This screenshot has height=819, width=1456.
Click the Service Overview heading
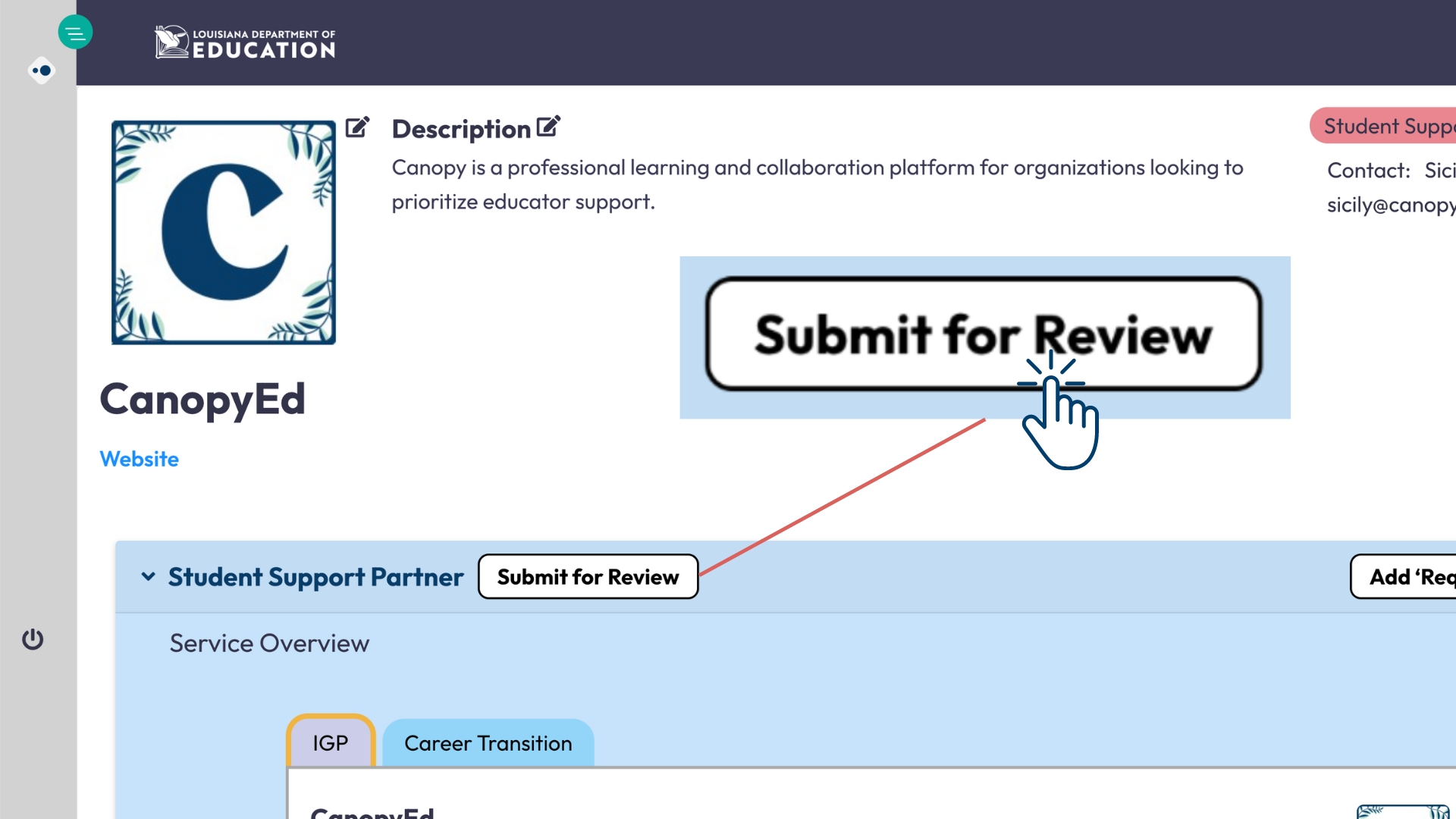pyautogui.click(x=269, y=643)
